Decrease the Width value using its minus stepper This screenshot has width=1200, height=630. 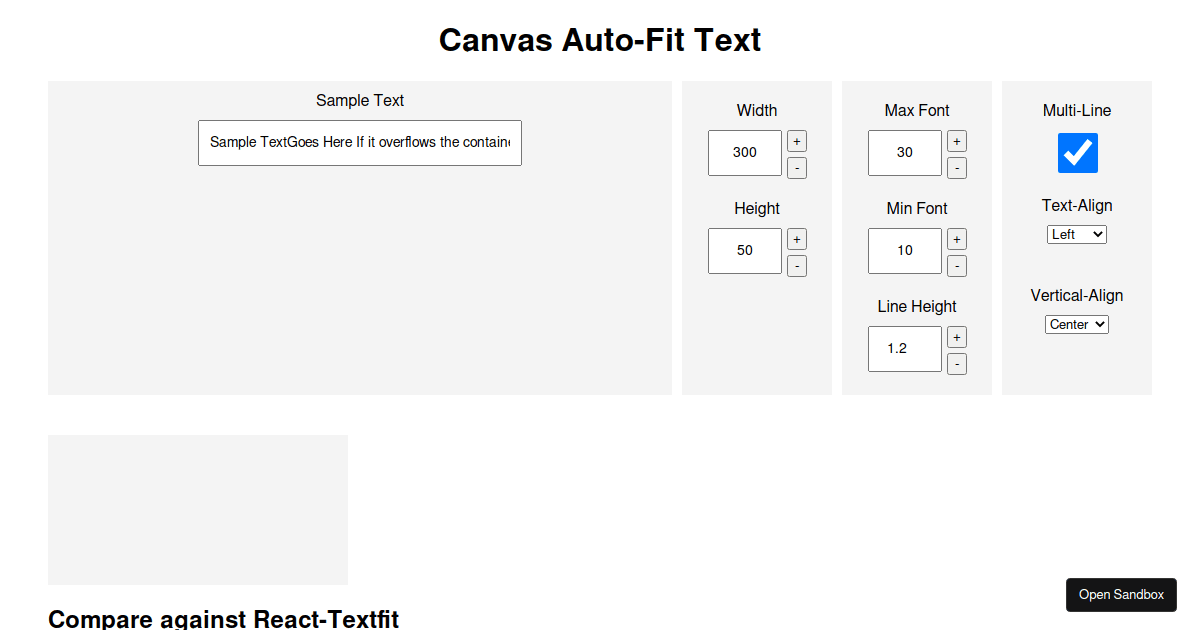pyautogui.click(x=796, y=168)
